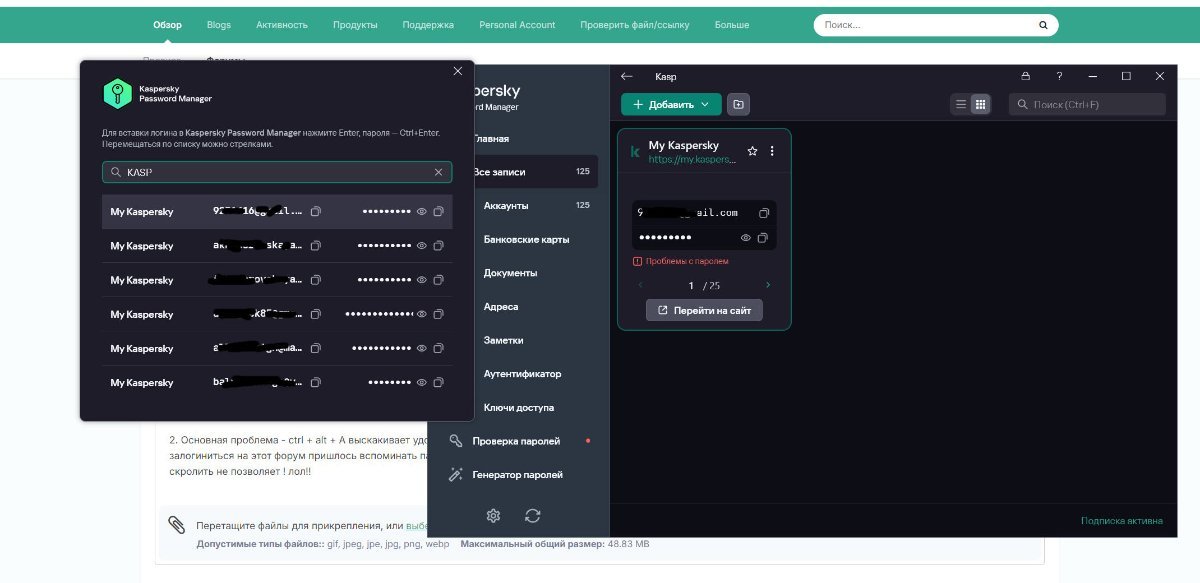Screen dimensions: 1200x583
Task: Click the website Поиск… search field
Action: [x=936, y=25]
